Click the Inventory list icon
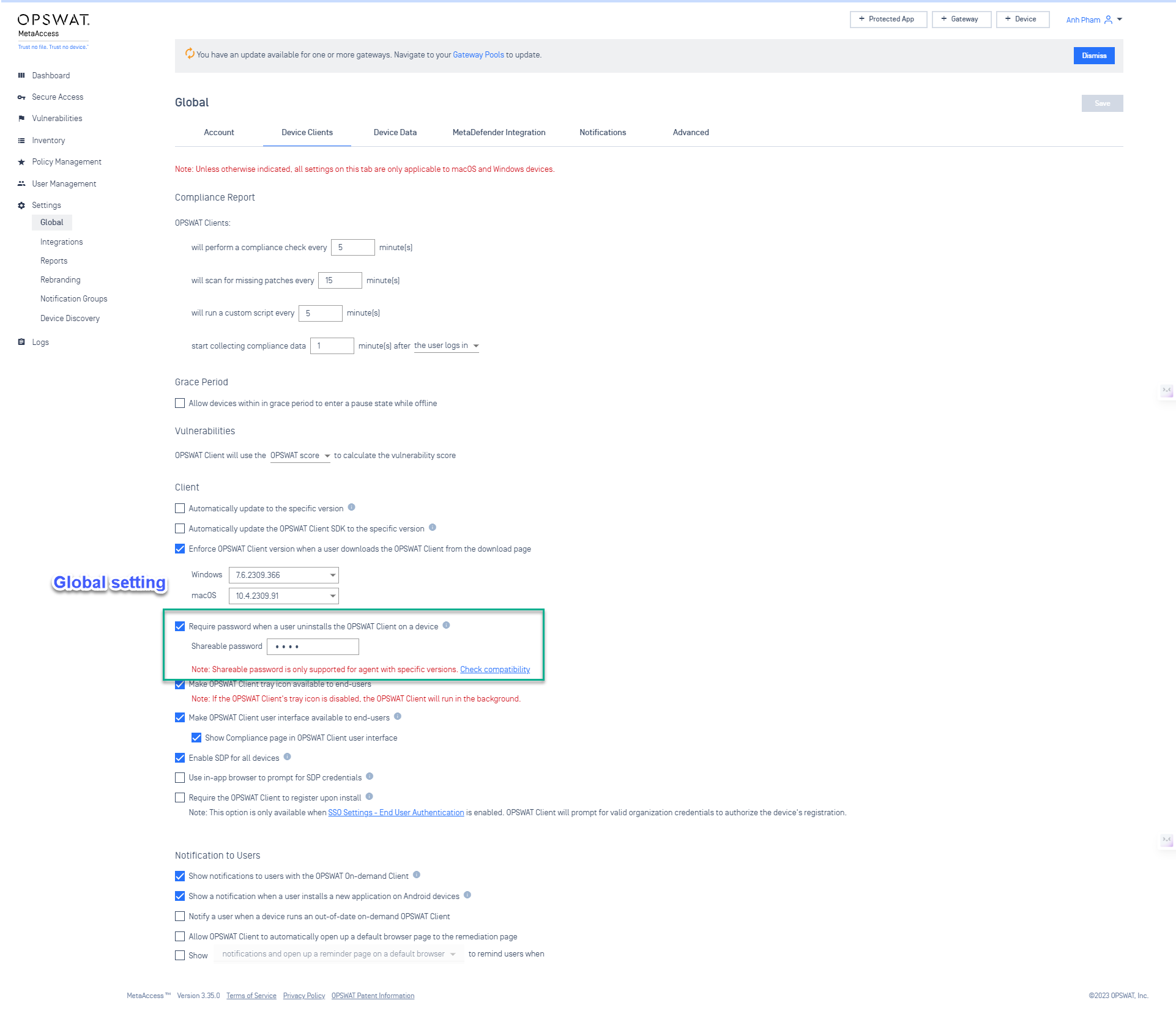1176x1014 pixels. click(x=21, y=141)
